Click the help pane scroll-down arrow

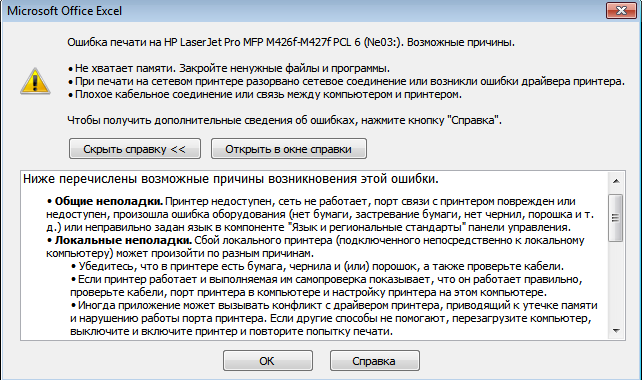click(x=616, y=331)
